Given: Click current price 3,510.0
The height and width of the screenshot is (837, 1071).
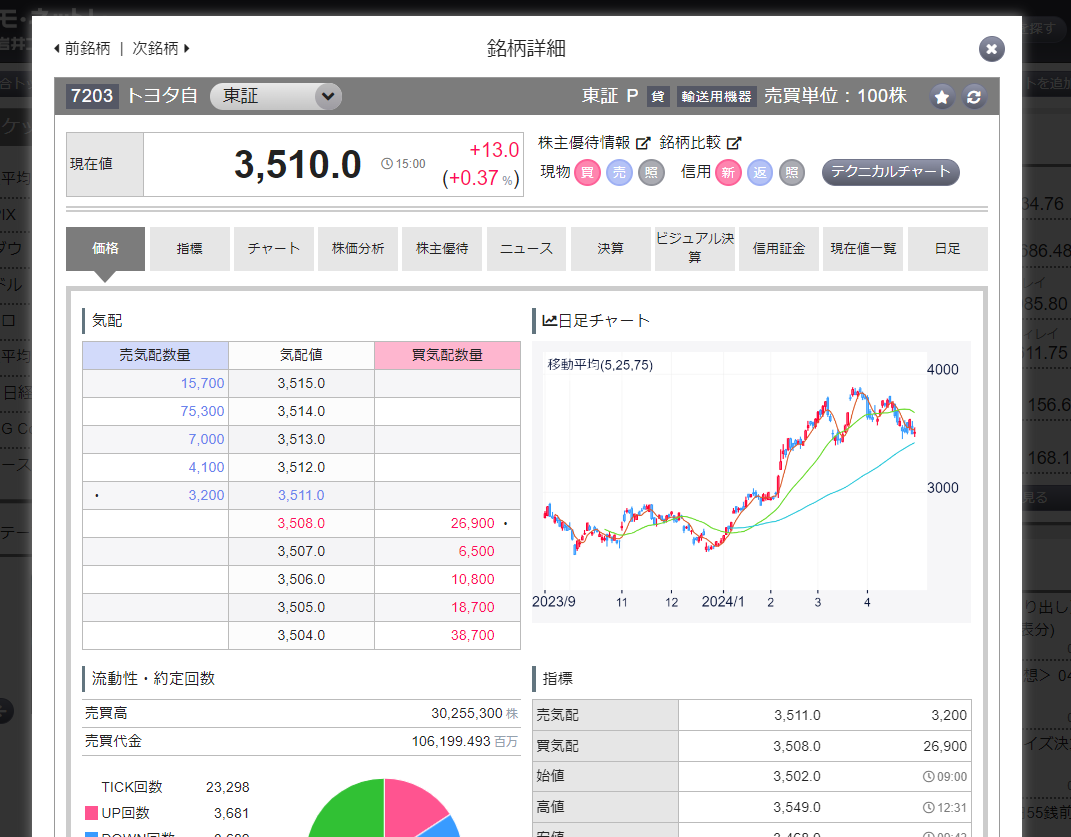Looking at the screenshot, I should click(298, 165).
